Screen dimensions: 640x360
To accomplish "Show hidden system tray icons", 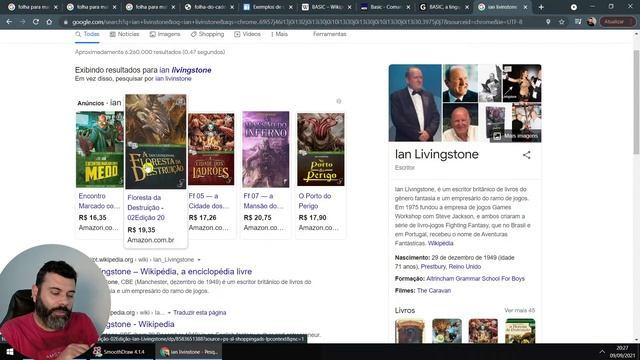I will pyautogui.click(x=602, y=352).
